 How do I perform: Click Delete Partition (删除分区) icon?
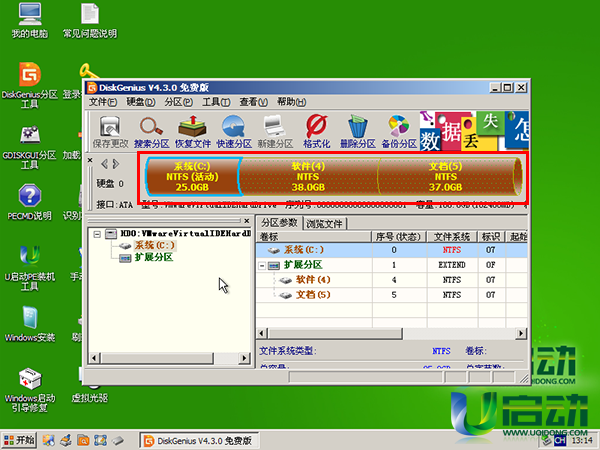(x=358, y=132)
